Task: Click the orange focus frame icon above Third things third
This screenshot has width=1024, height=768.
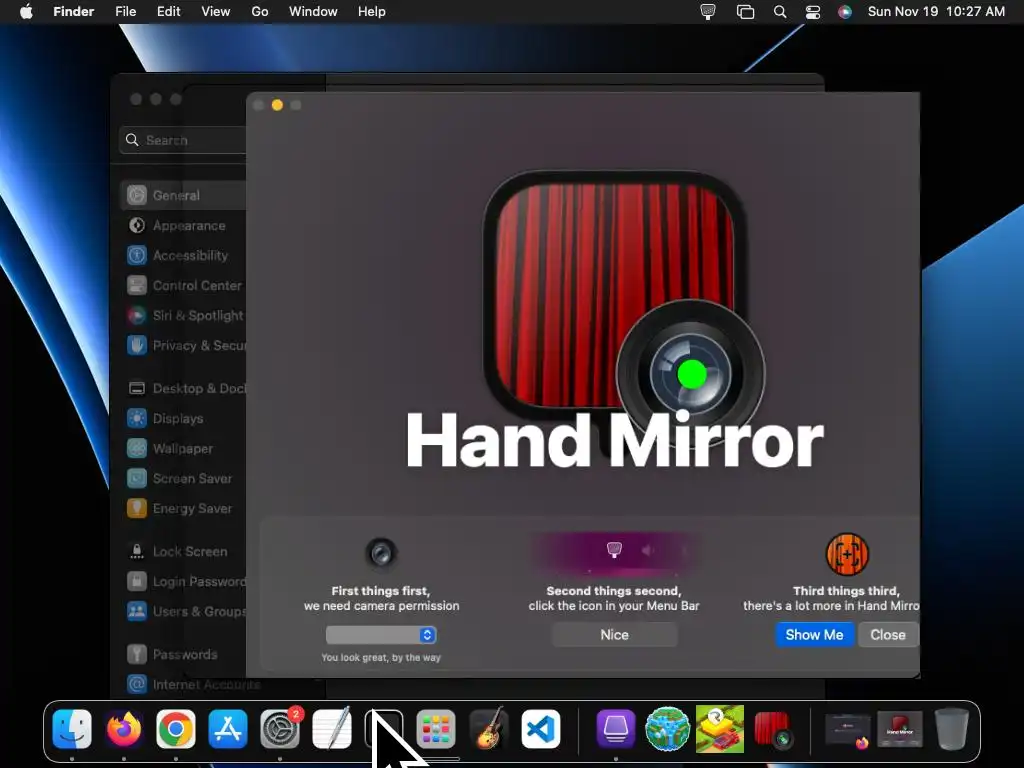Action: pos(847,554)
